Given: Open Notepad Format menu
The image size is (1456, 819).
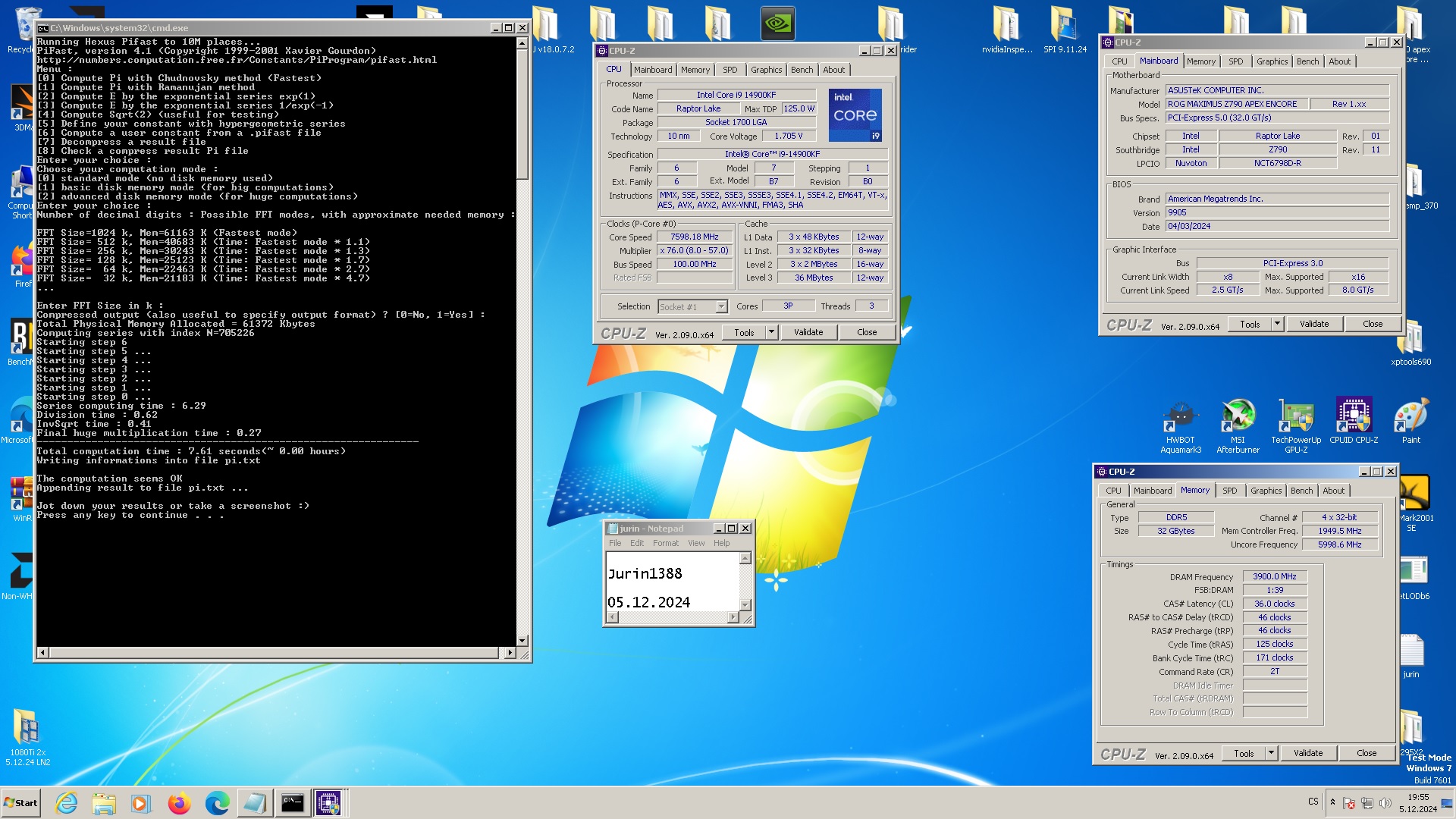Looking at the screenshot, I should 666,543.
